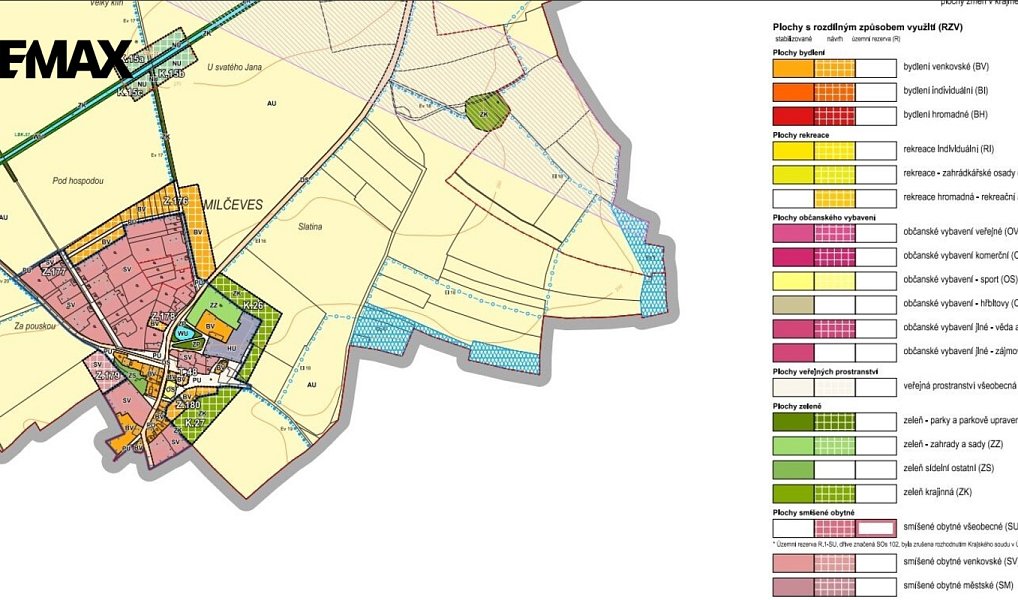Click the HU purple area in the village
1018x600 pixels.
tap(232, 348)
